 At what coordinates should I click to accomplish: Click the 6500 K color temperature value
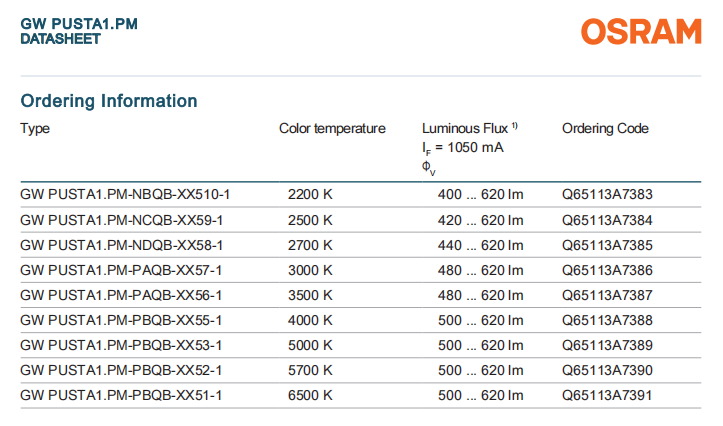pyautogui.click(x=310, y=395)
